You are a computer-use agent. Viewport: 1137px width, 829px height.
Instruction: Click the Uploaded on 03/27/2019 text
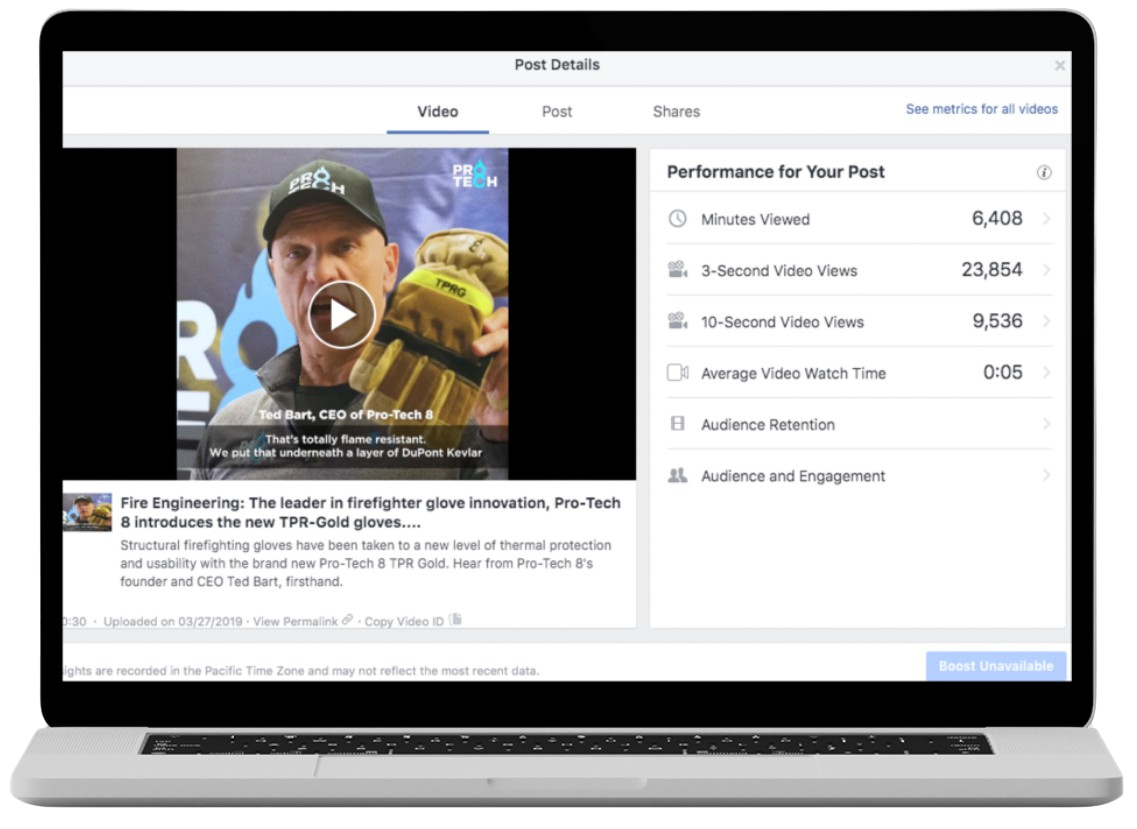pyautogui.click(x=173, y=622)
